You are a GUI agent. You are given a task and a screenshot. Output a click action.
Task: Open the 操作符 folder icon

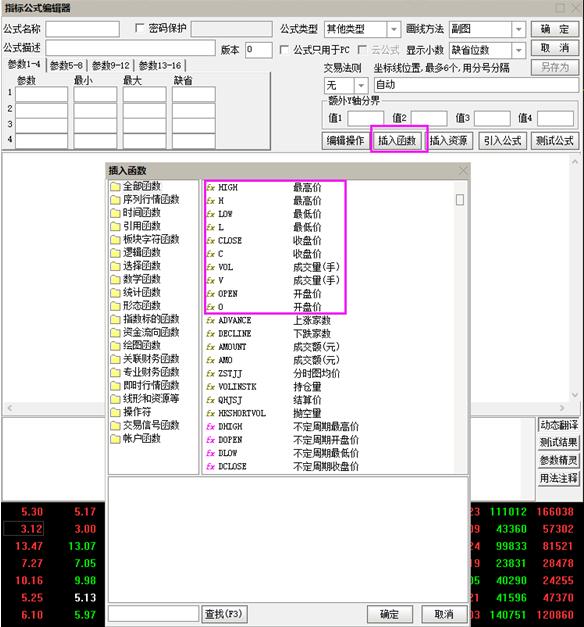[116, 412]
